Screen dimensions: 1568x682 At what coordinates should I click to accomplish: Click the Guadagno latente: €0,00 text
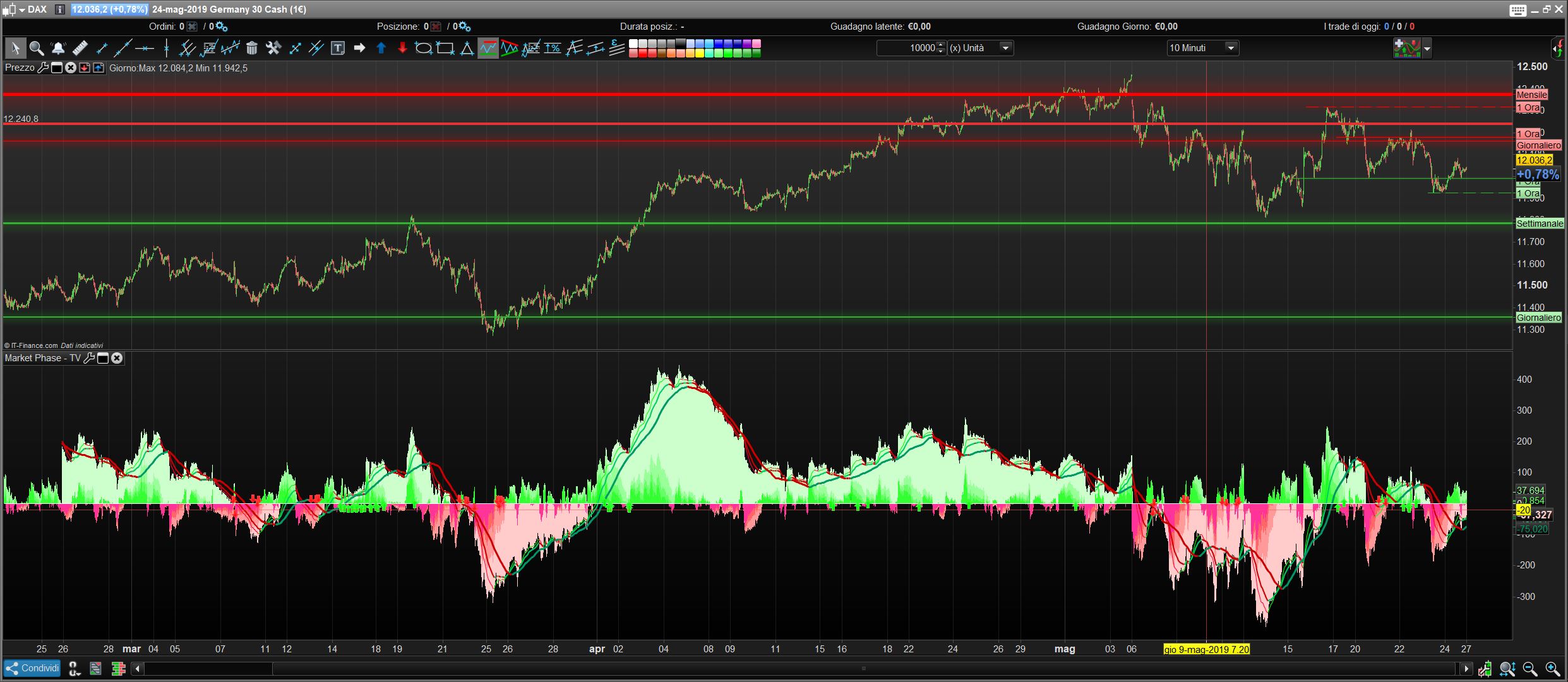[x=880, y=27]
